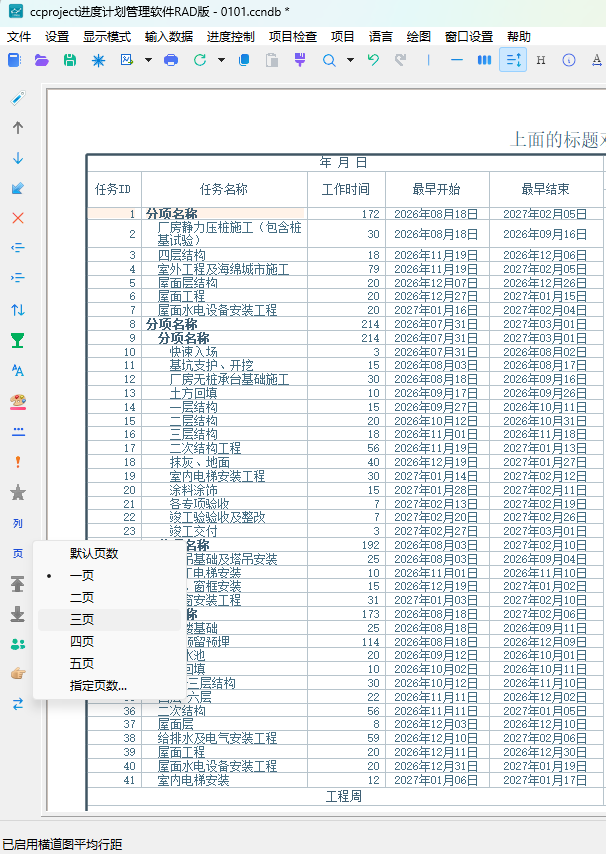Screen dimensions: 606x854
Task: Click the font size A icon in sidebar
Action: 18,370
